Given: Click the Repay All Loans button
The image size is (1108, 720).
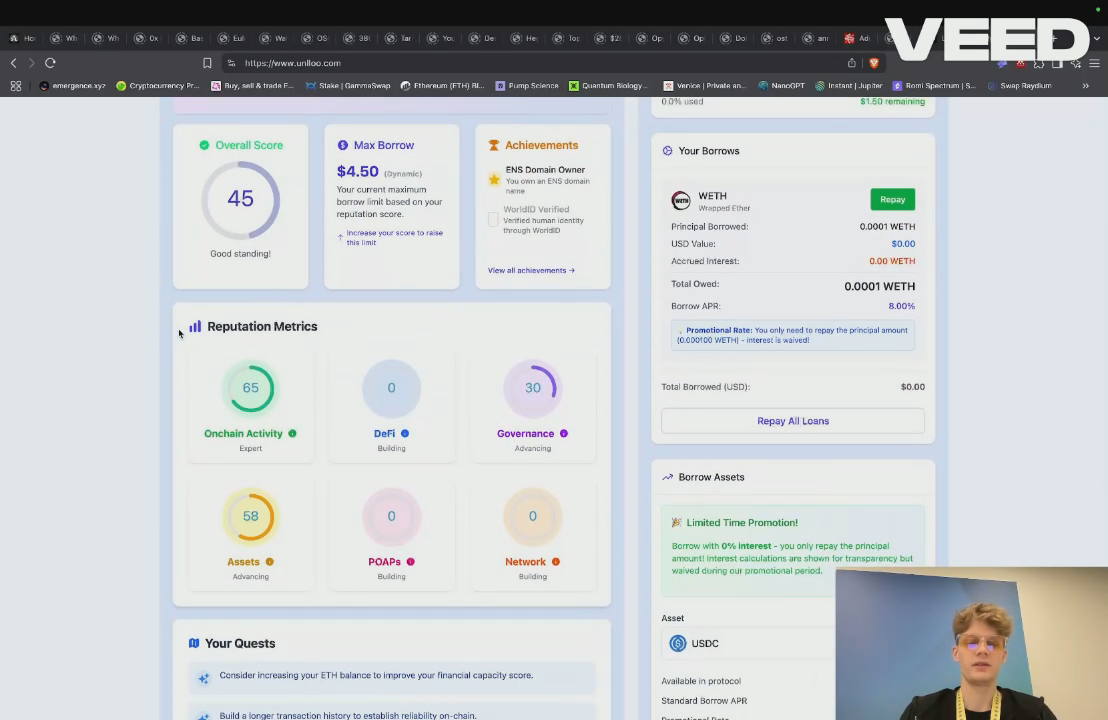Looking at the screenshot, I should (x=793, y=420).
